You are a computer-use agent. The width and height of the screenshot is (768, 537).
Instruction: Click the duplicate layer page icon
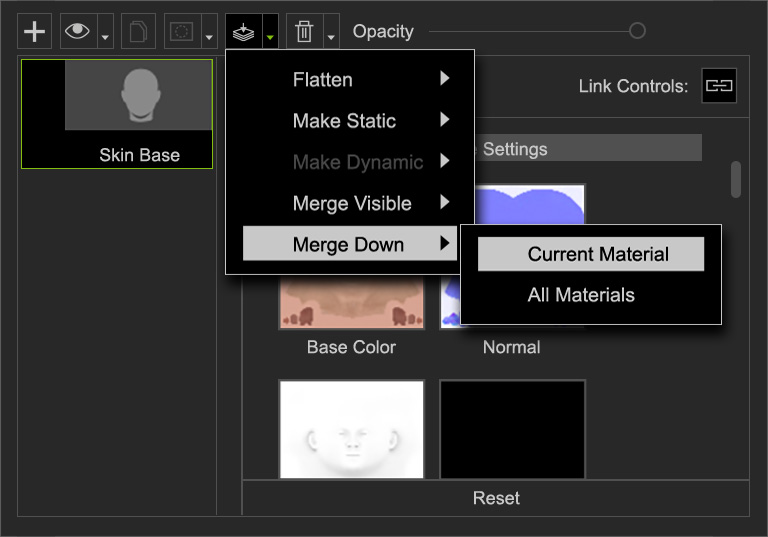tap(138, 32)
